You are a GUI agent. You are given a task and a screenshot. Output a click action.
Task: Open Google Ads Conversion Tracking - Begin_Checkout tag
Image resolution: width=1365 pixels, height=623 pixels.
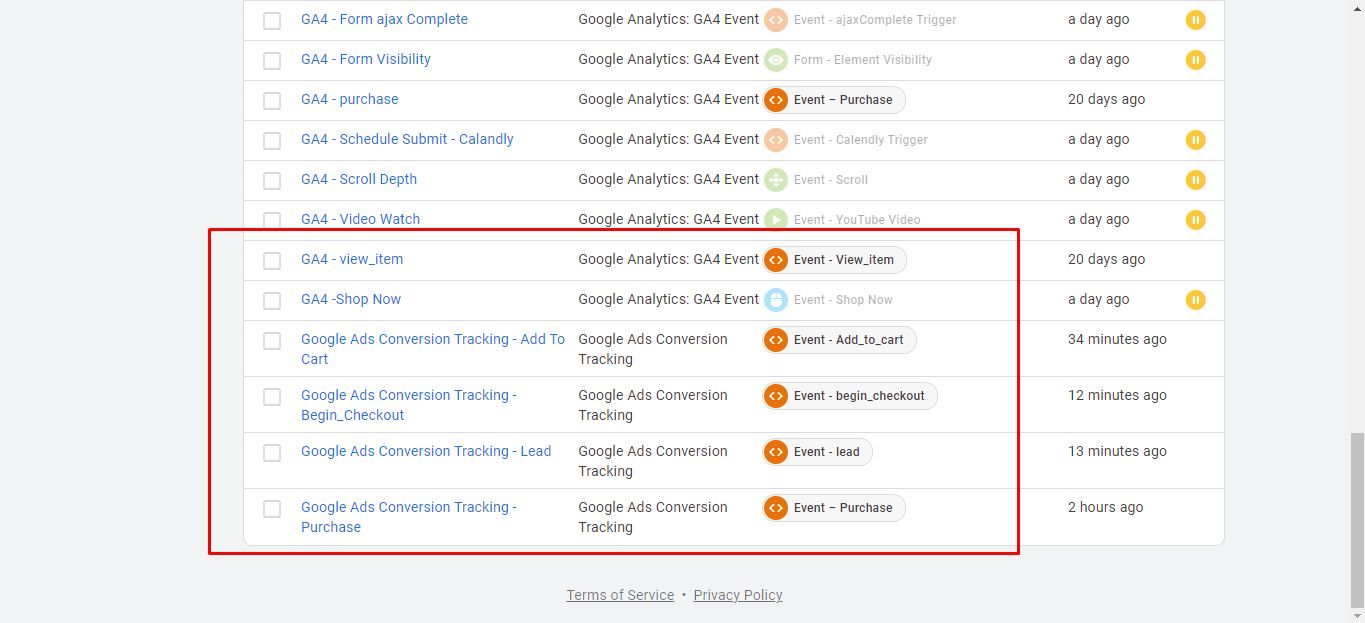(409, 405)
